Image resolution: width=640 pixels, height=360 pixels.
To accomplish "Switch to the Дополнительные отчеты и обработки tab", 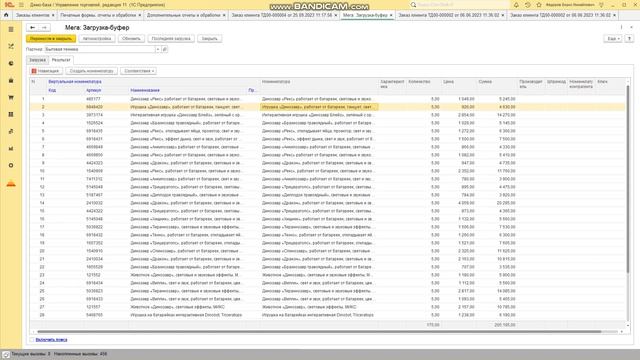I will click(183, 15).
